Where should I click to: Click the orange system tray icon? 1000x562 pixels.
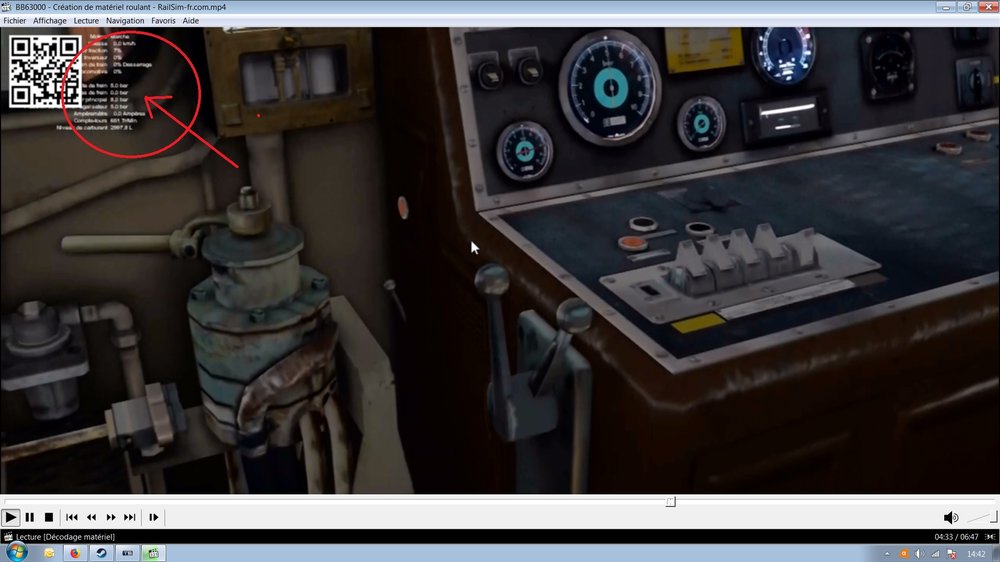[904, 554]
